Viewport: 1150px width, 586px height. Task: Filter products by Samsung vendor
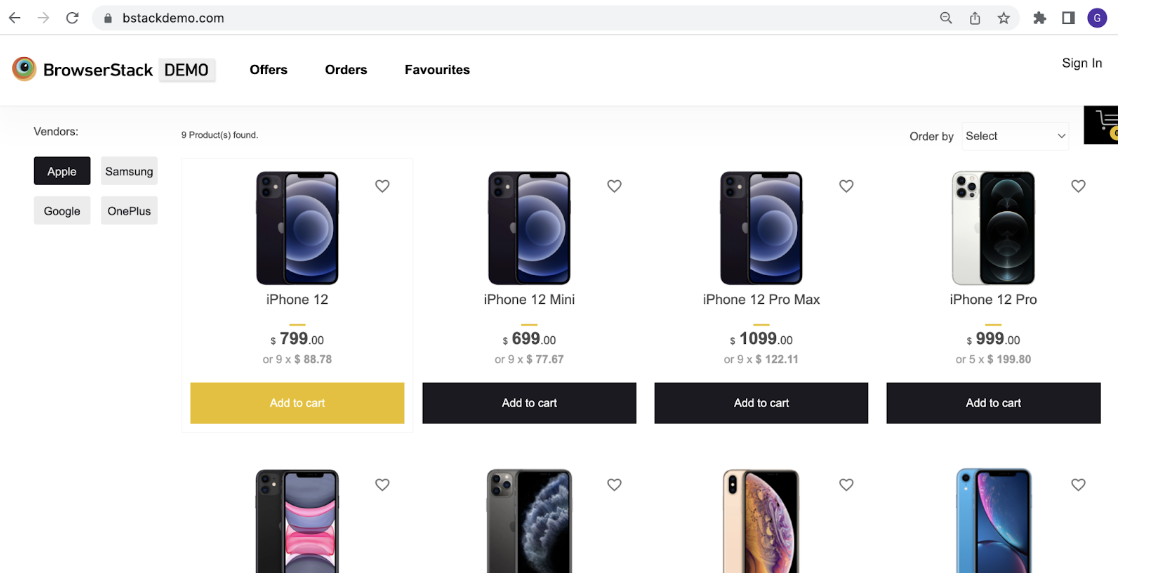[x=129, y=171]
